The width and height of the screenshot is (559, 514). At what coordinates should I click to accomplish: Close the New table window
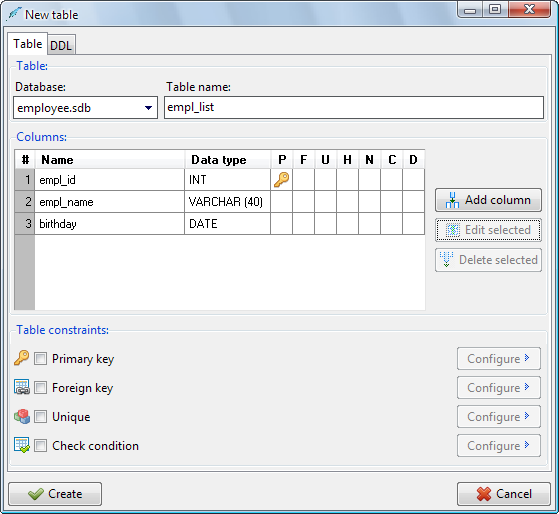[x=529, y=10]
